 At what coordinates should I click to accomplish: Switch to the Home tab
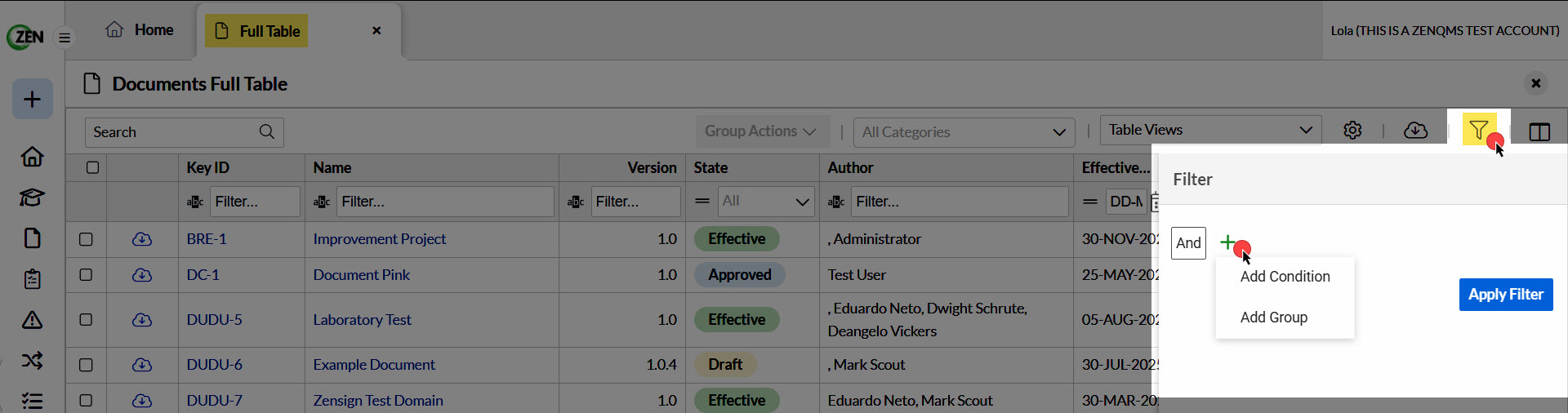click(x=140, y=30)
